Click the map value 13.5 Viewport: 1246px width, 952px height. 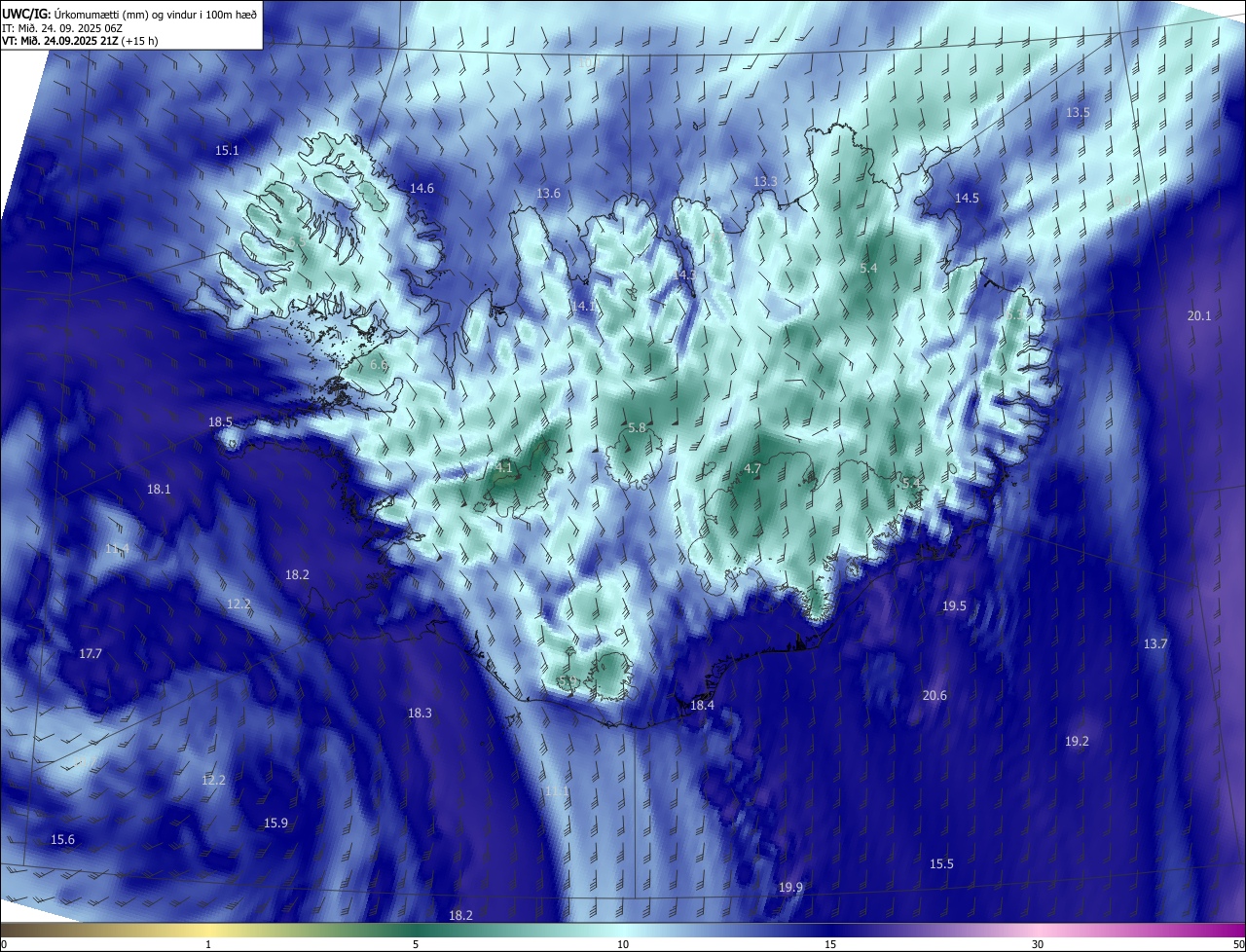click(1078, 112)
